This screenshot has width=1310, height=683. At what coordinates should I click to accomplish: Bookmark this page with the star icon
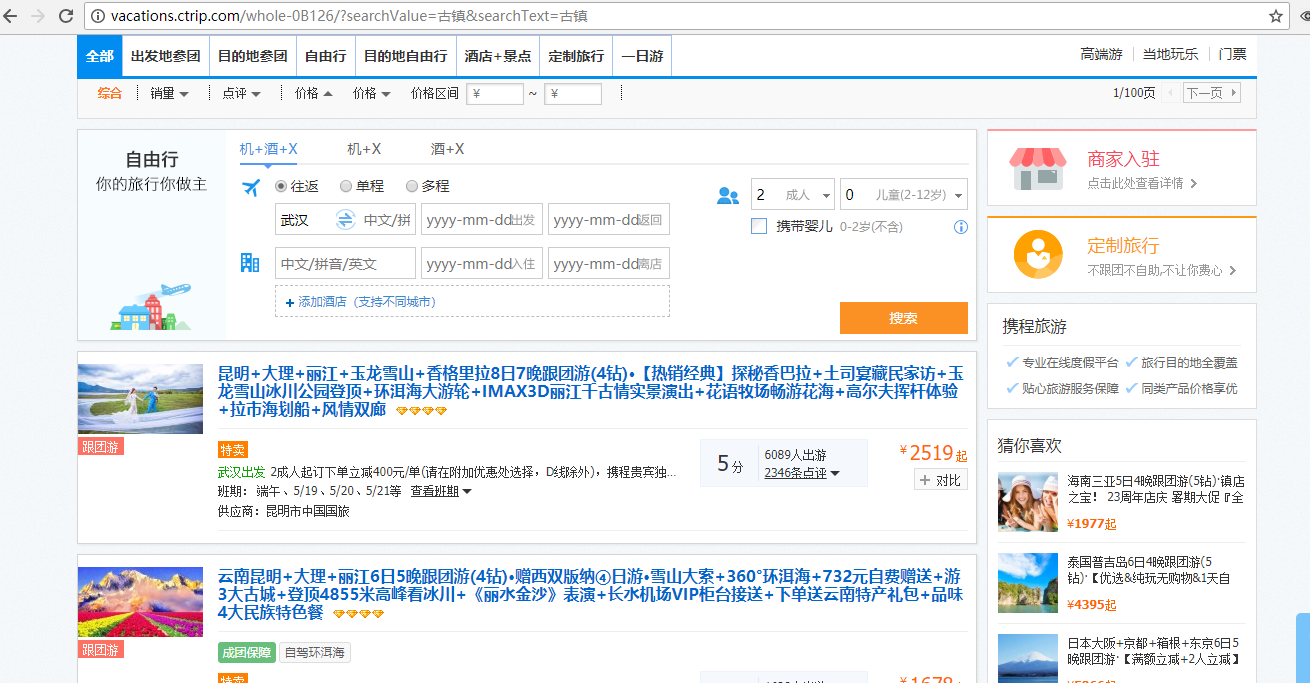[1276, 16]
